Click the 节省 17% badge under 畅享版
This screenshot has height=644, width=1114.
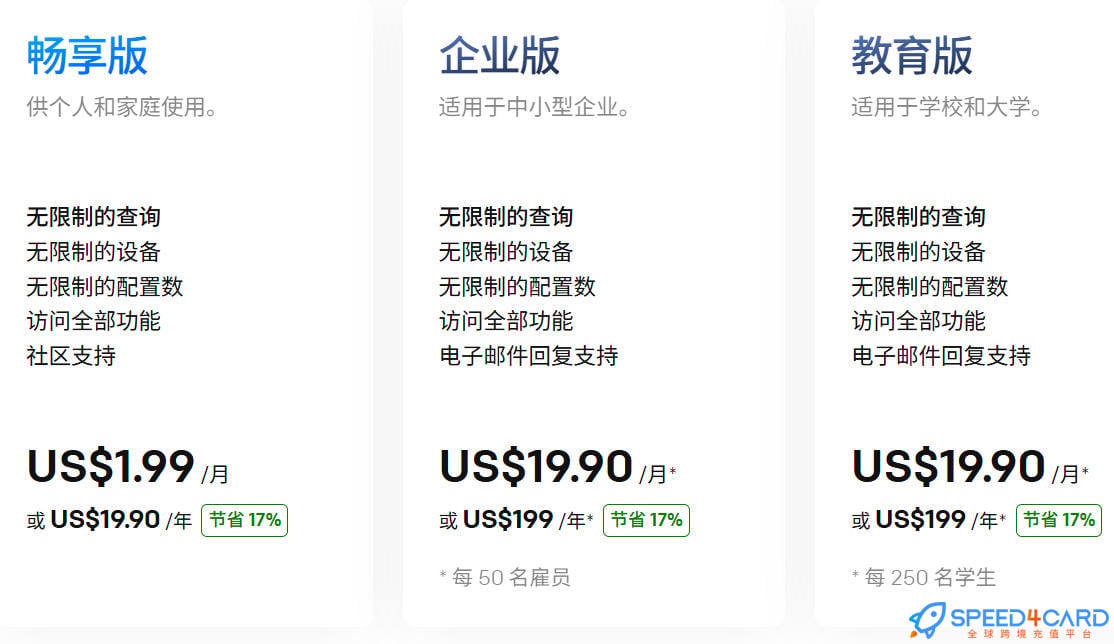(244, 520)
